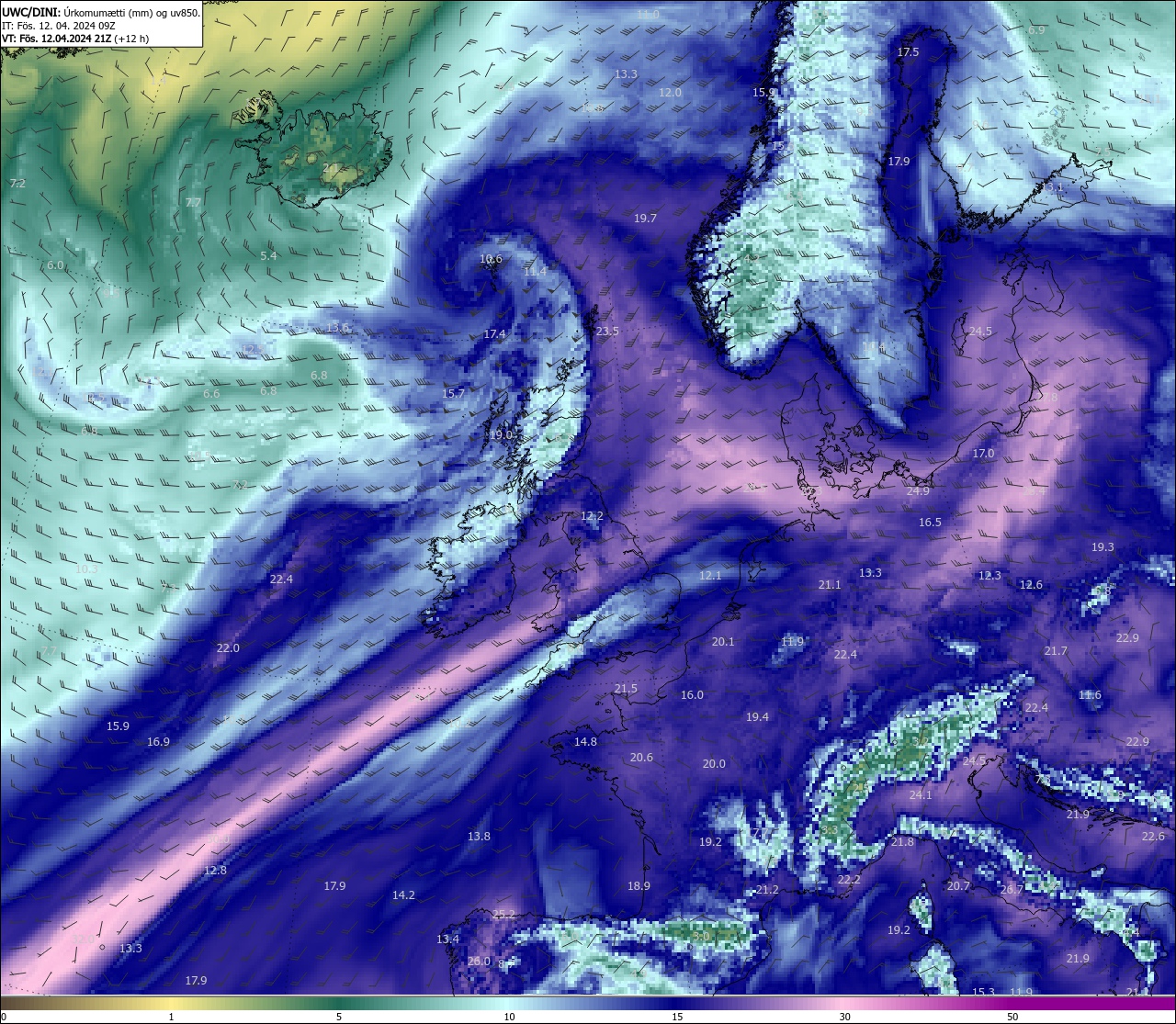Click the 18.9 value on the map

coord(639,886)
